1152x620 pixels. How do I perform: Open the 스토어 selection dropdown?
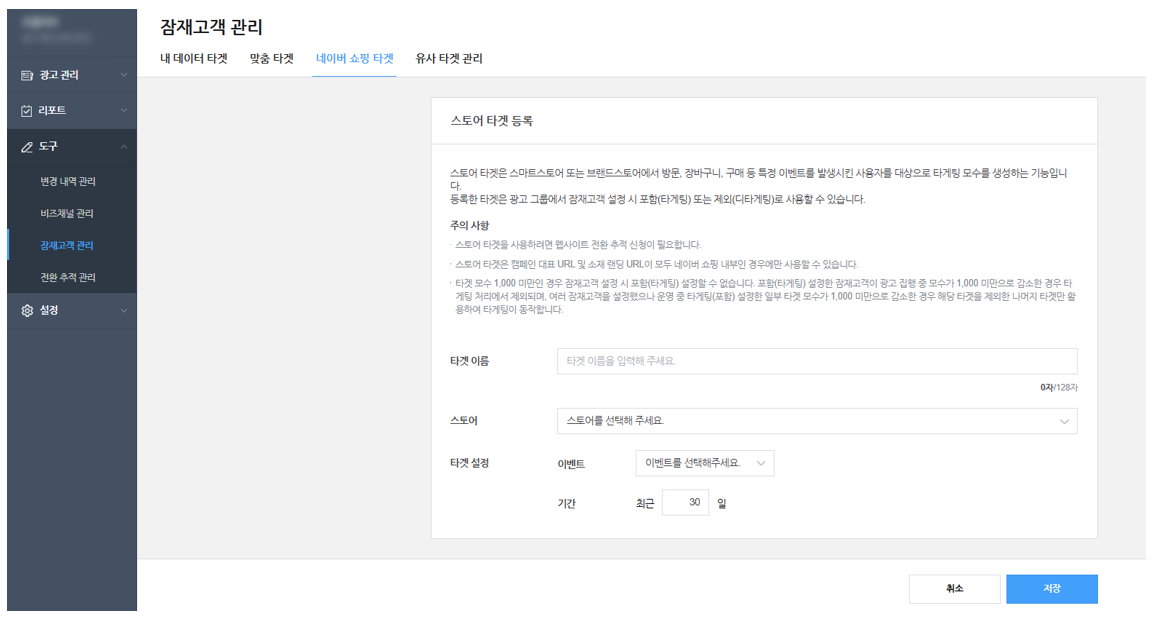coord(816,421)
